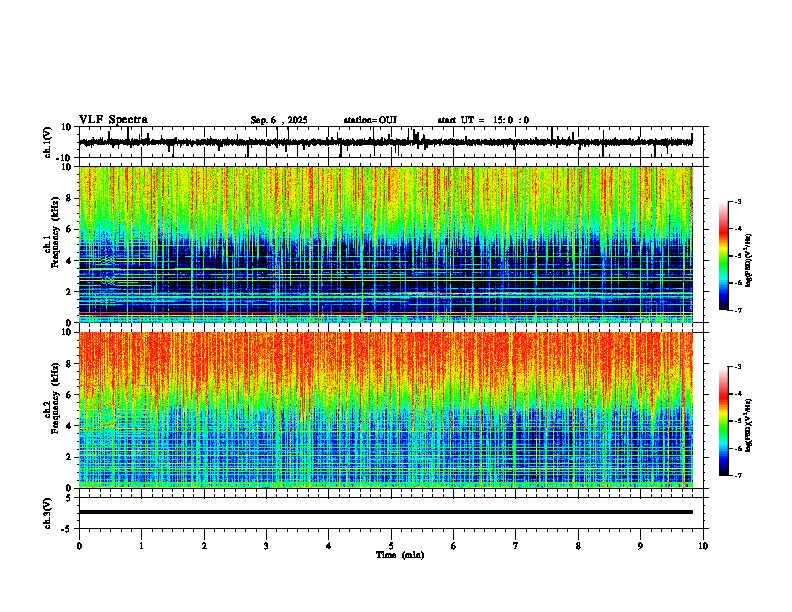Screen dimensions: 792x612
Task: Click the "-5" tick on ch.3(V) axis
Action: (x=67, y=529)
